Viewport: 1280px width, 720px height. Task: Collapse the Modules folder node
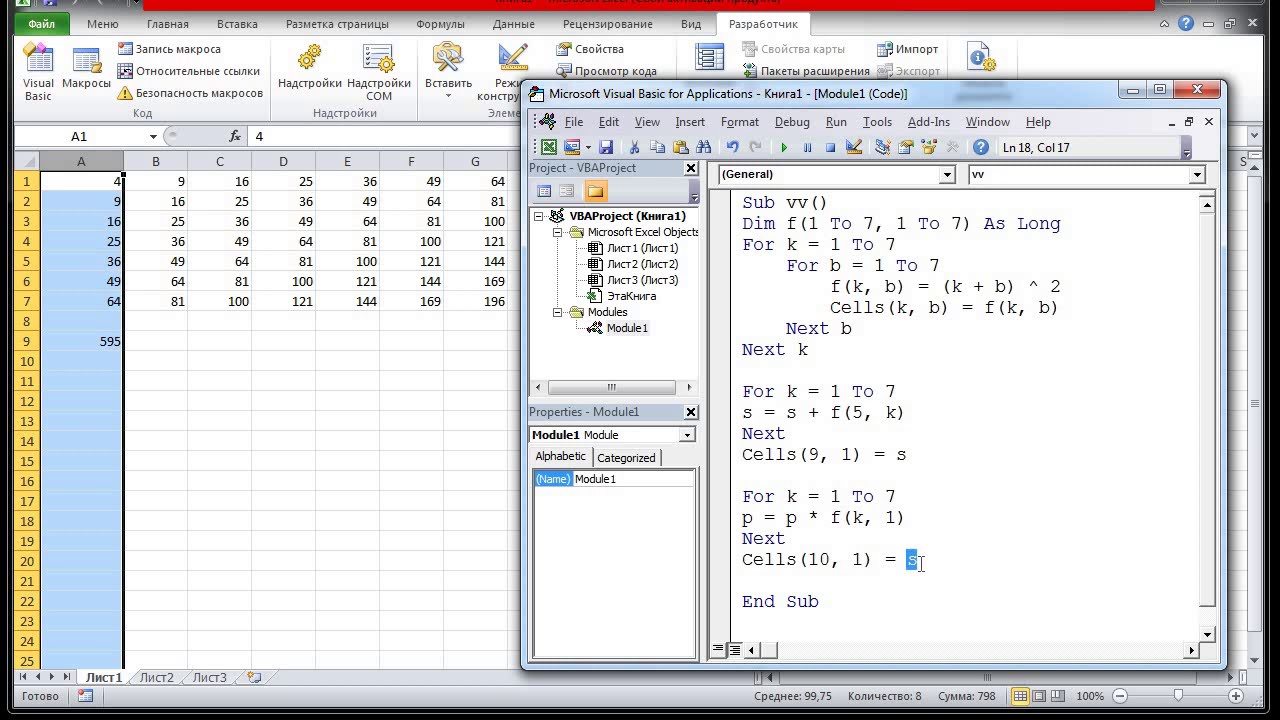pos(558,312)
